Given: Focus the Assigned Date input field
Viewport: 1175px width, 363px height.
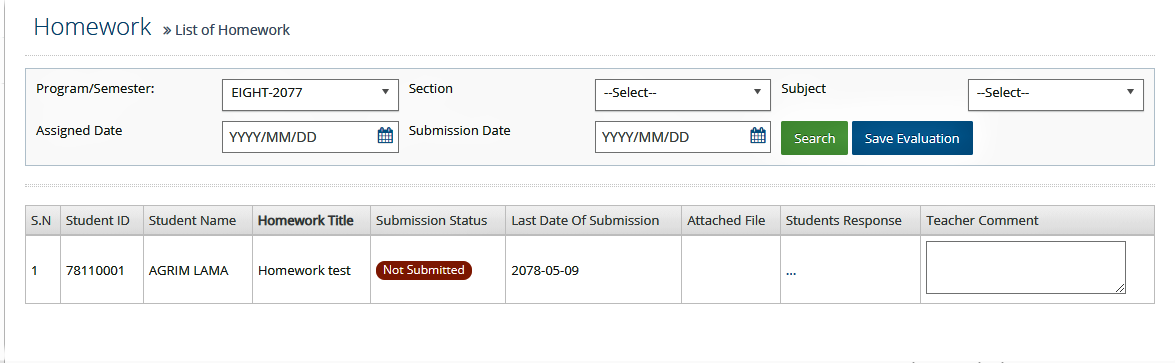Looking at the screenshot, I should point(300,137).
